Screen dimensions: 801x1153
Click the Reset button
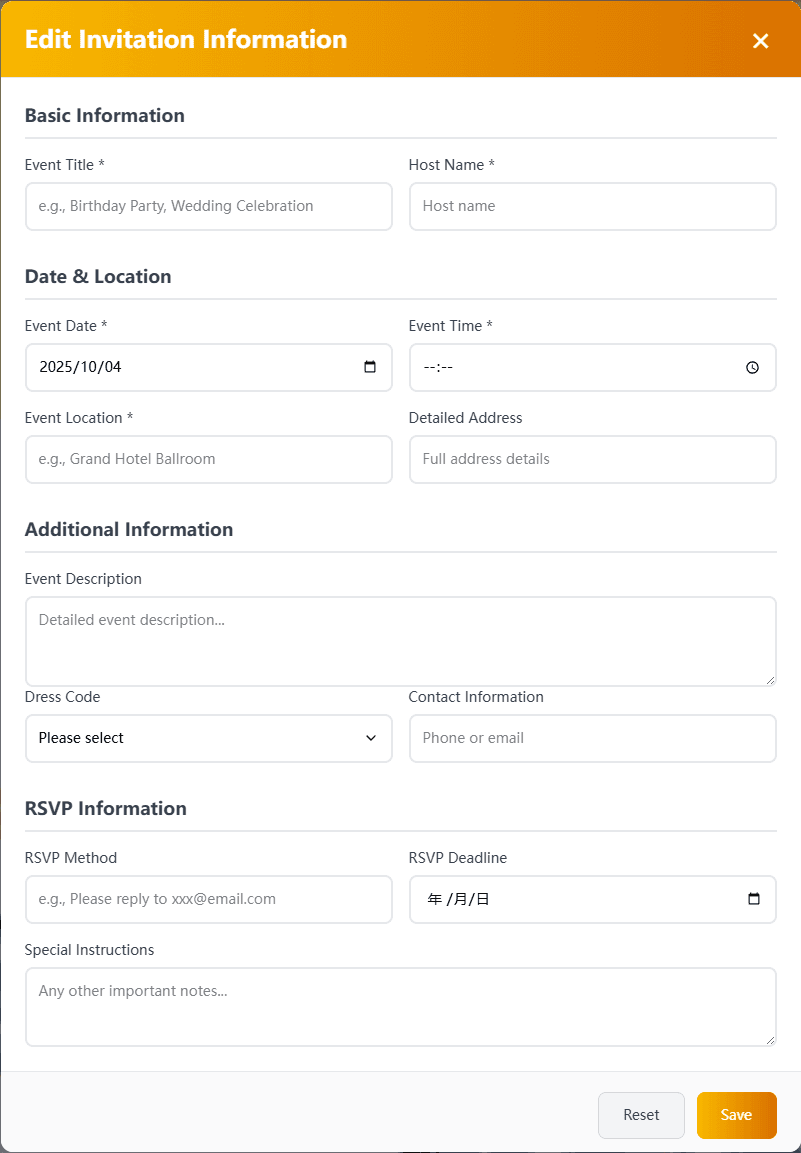click(x=641, y=1115)
